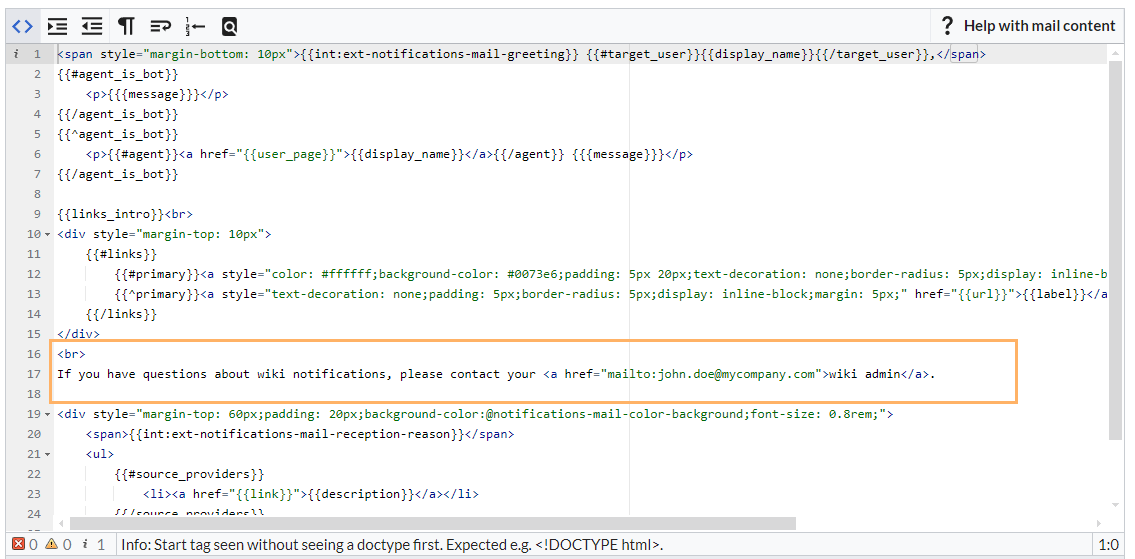Click '{{#agent_is_bot}}' on line 2

click(x=117, y=75)
